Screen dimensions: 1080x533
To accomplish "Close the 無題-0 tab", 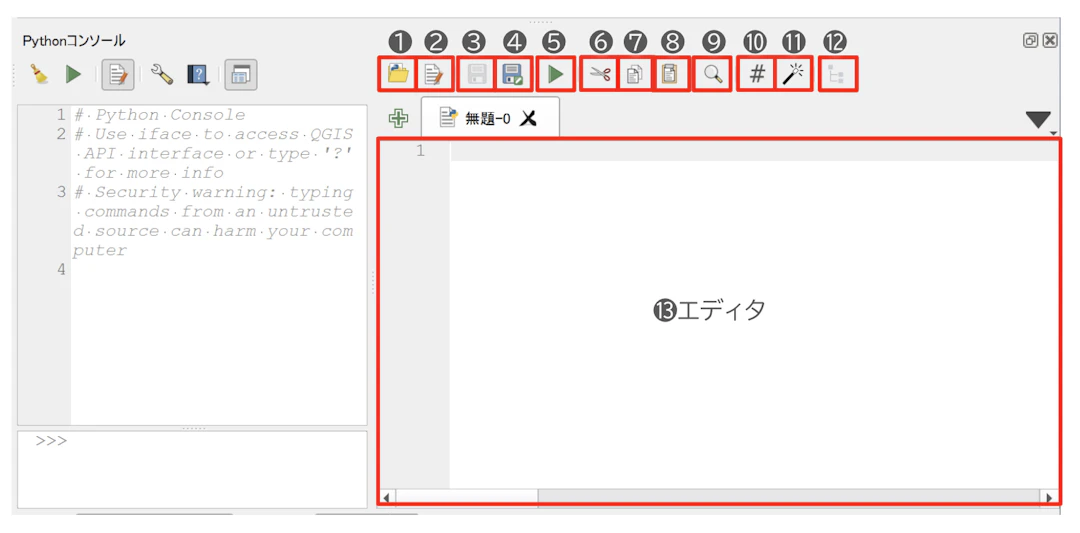I will pos(528,119).
